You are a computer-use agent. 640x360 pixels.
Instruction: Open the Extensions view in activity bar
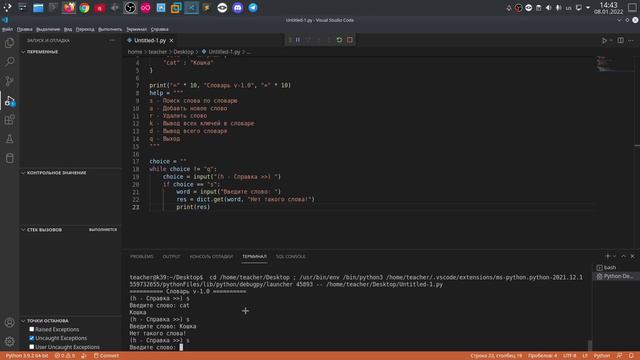[x=9, y=120]
